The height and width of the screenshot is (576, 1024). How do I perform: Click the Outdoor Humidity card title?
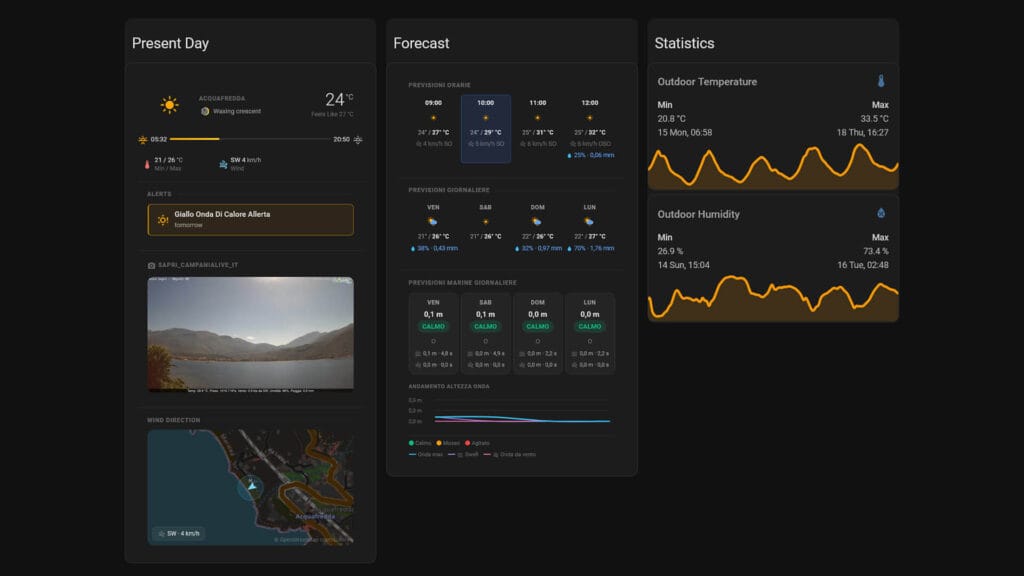click(699, 214)
